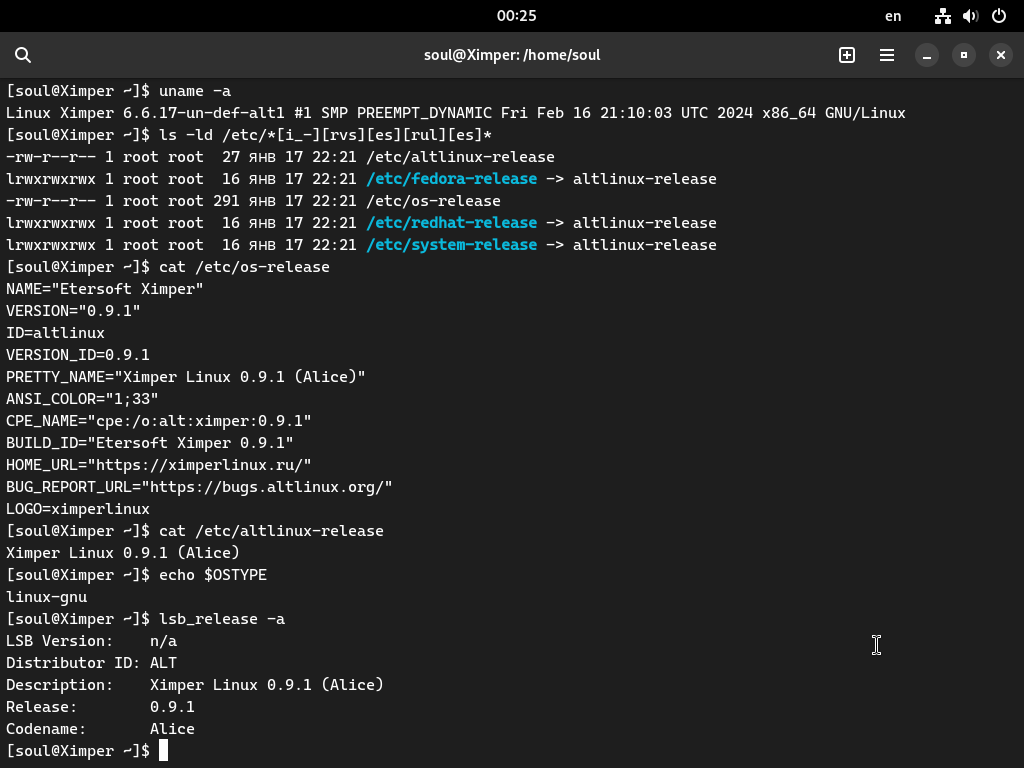Viewport: 1024px width, 768px height.
Task: Open the clock showing 00:25
Action: click(x=517, y=16)
